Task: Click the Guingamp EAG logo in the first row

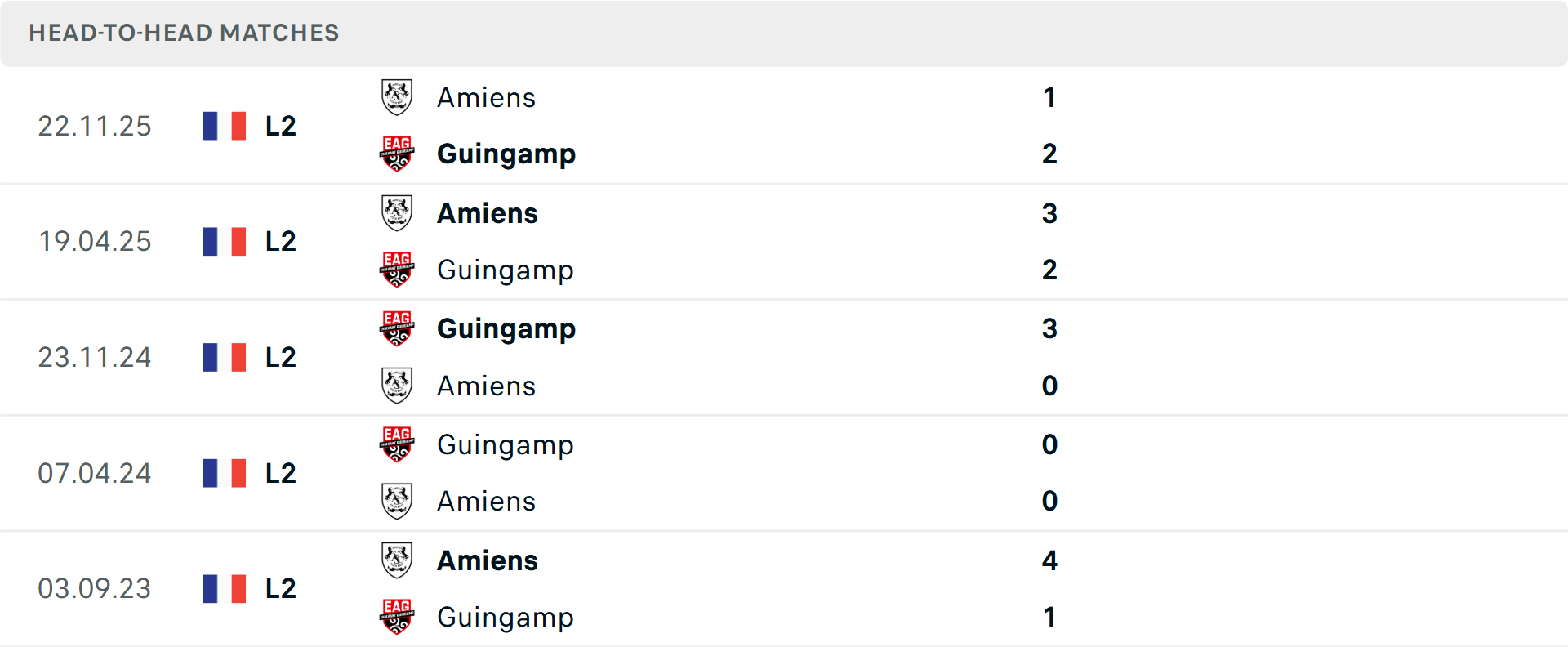Action: pos(397,154)
